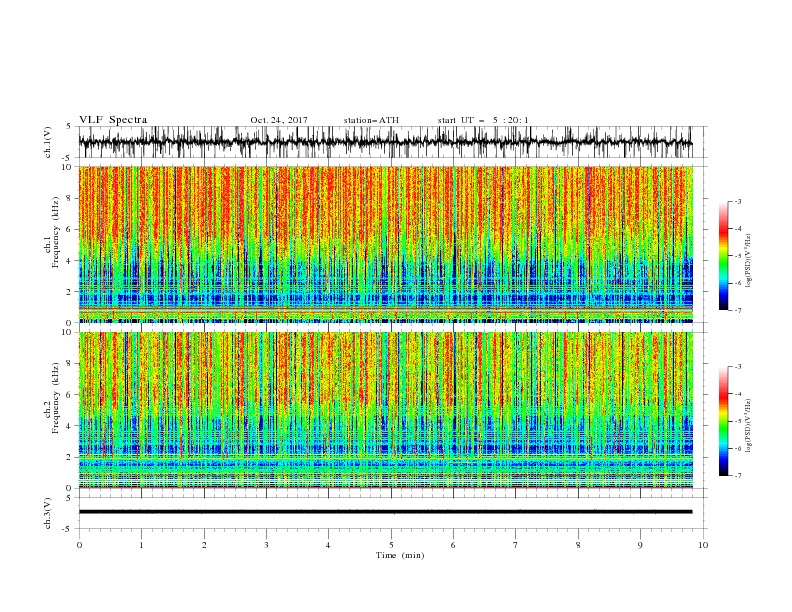Click time axis tick label "3"
The width and height of the screenshot is (792, 612).
coord(267,545)
